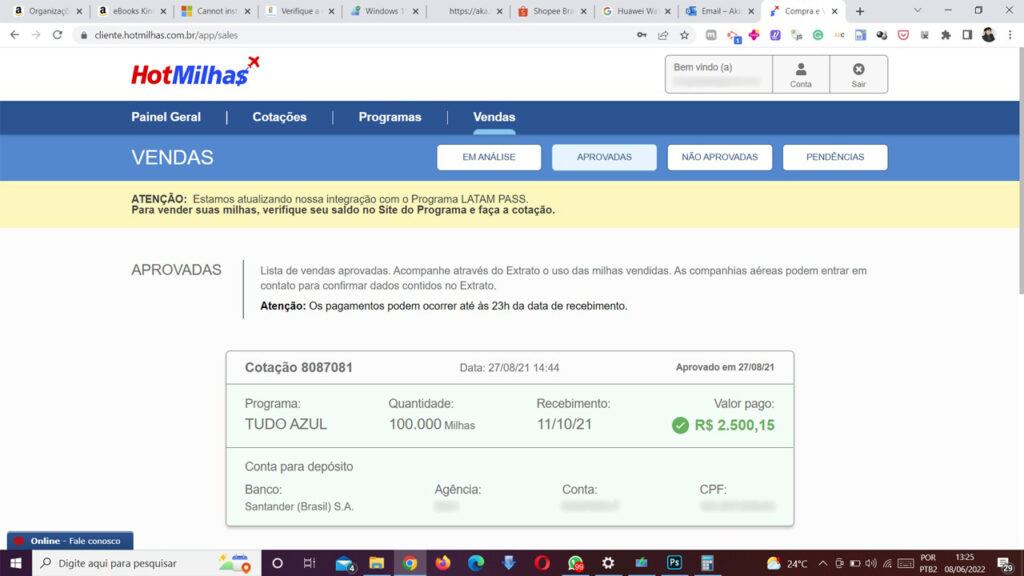Click the TUDO AZUL program text
This screenshot has width=1024, height=576.
click(x=285, y=424)
